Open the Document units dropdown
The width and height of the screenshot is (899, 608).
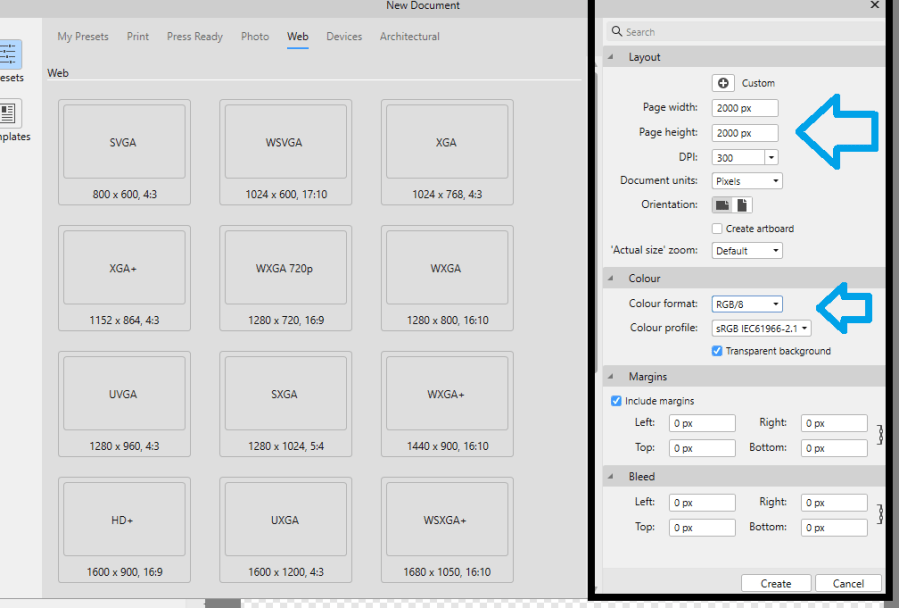click(746, 181)
